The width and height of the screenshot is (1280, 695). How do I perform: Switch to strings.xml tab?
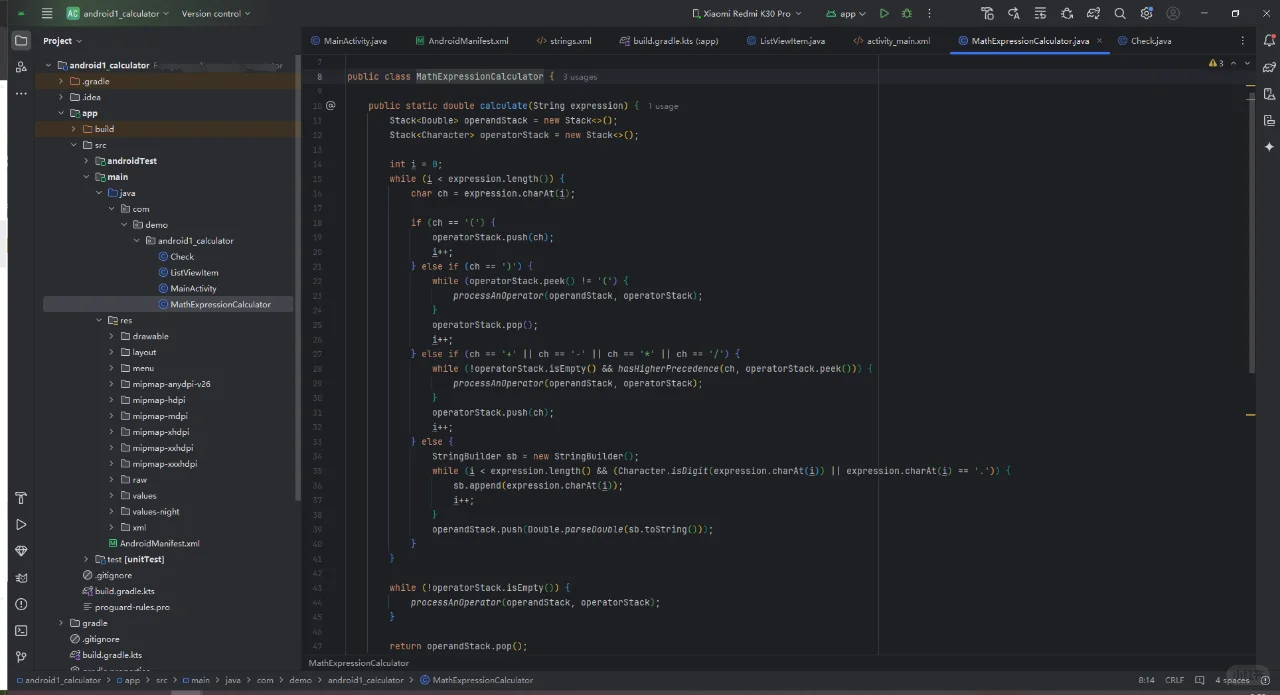[564, 41]
